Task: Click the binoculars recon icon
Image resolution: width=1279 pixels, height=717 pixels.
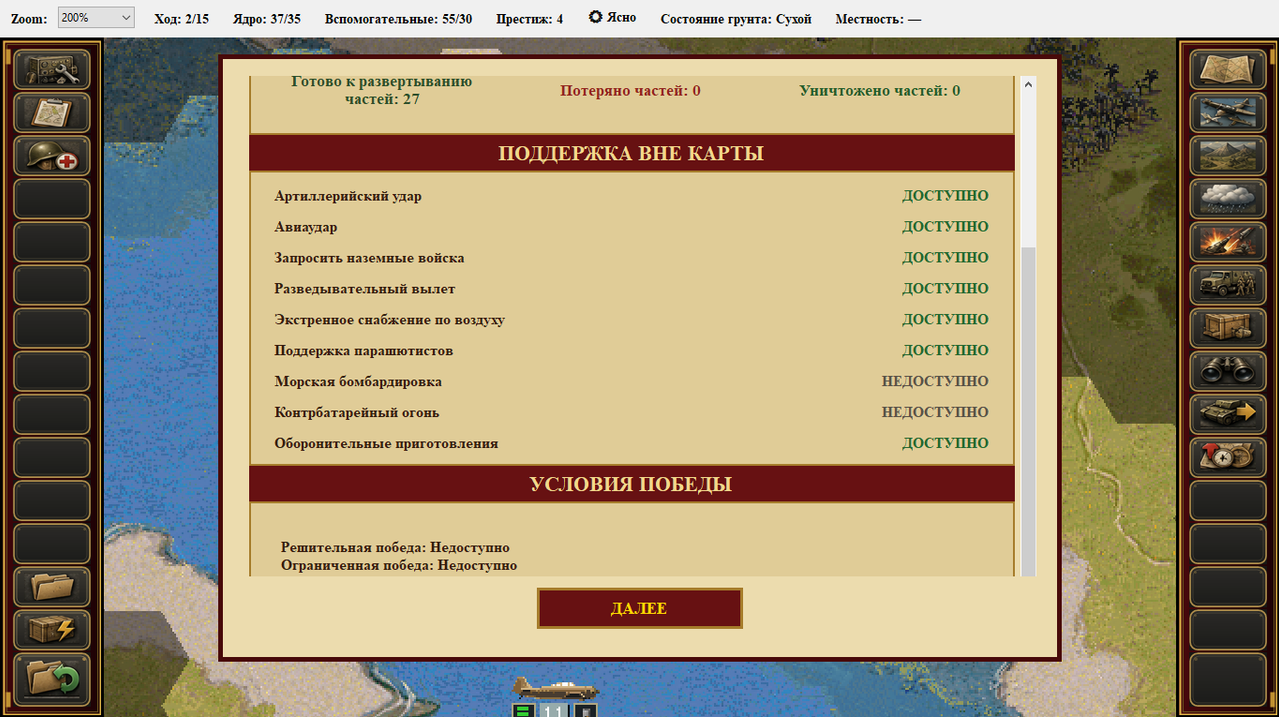Action: (1227, 371)
